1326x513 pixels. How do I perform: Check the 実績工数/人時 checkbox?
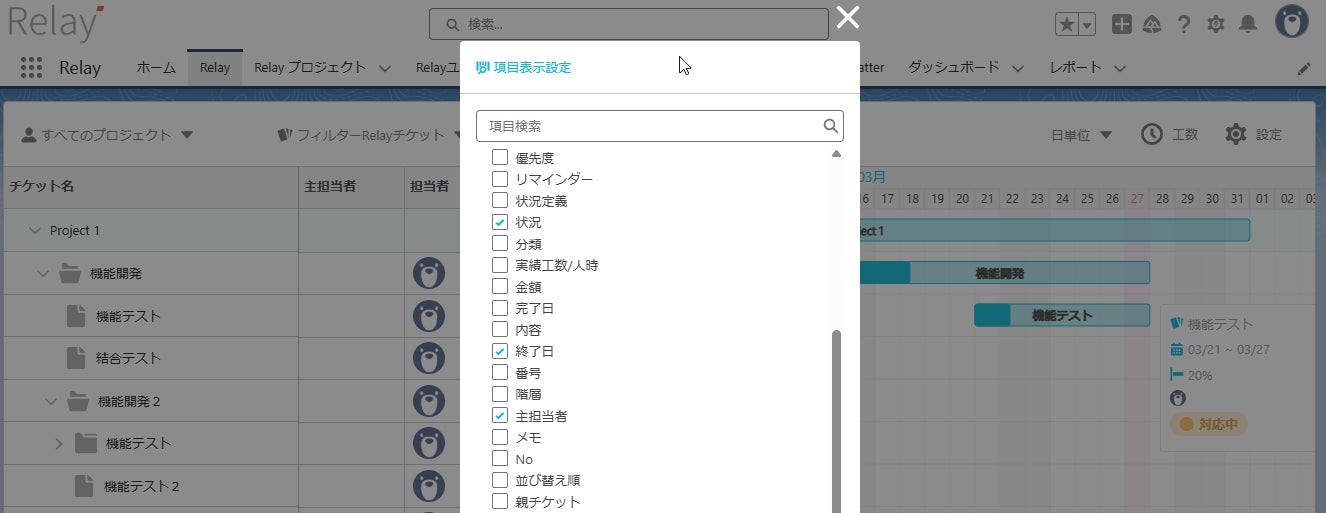500,265
